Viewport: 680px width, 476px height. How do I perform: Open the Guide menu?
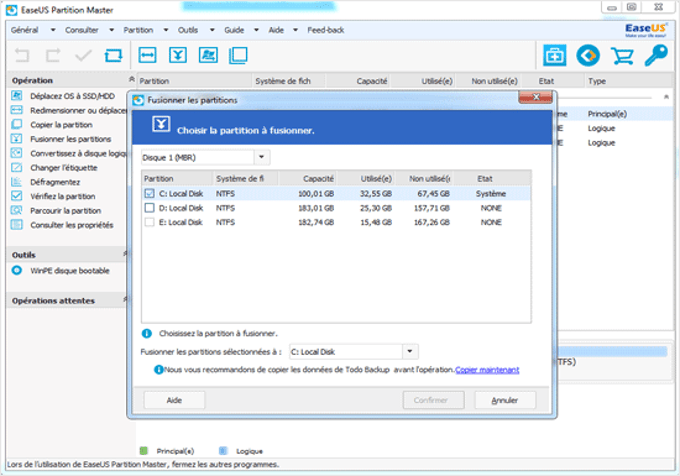234,30
